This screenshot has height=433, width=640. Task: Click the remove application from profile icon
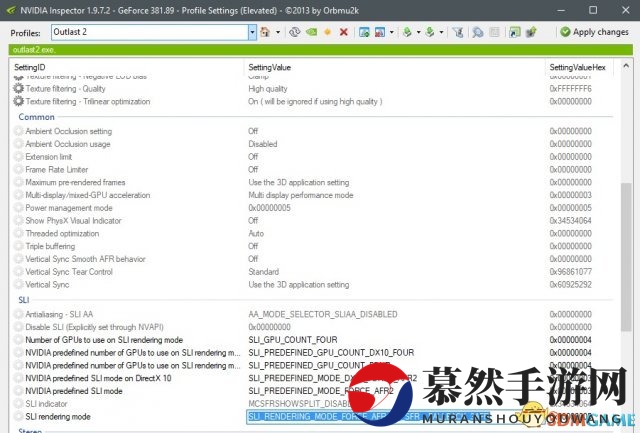380,32
